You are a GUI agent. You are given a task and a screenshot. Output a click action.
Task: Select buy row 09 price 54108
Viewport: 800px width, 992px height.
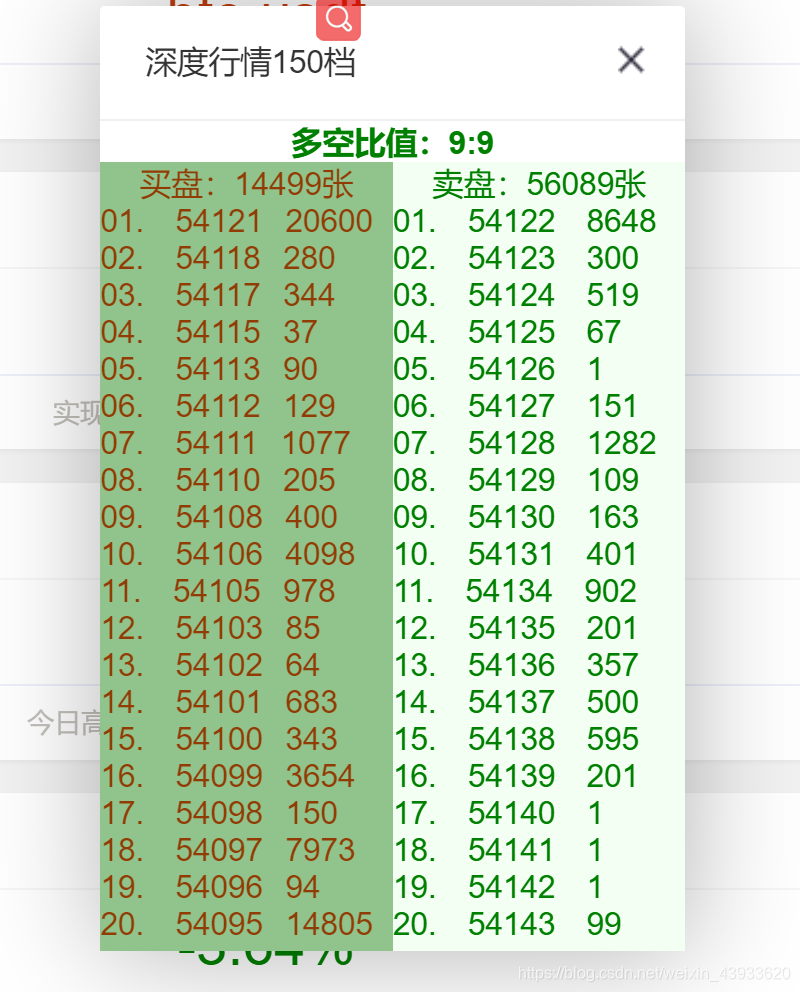click(x=219, y=518)
